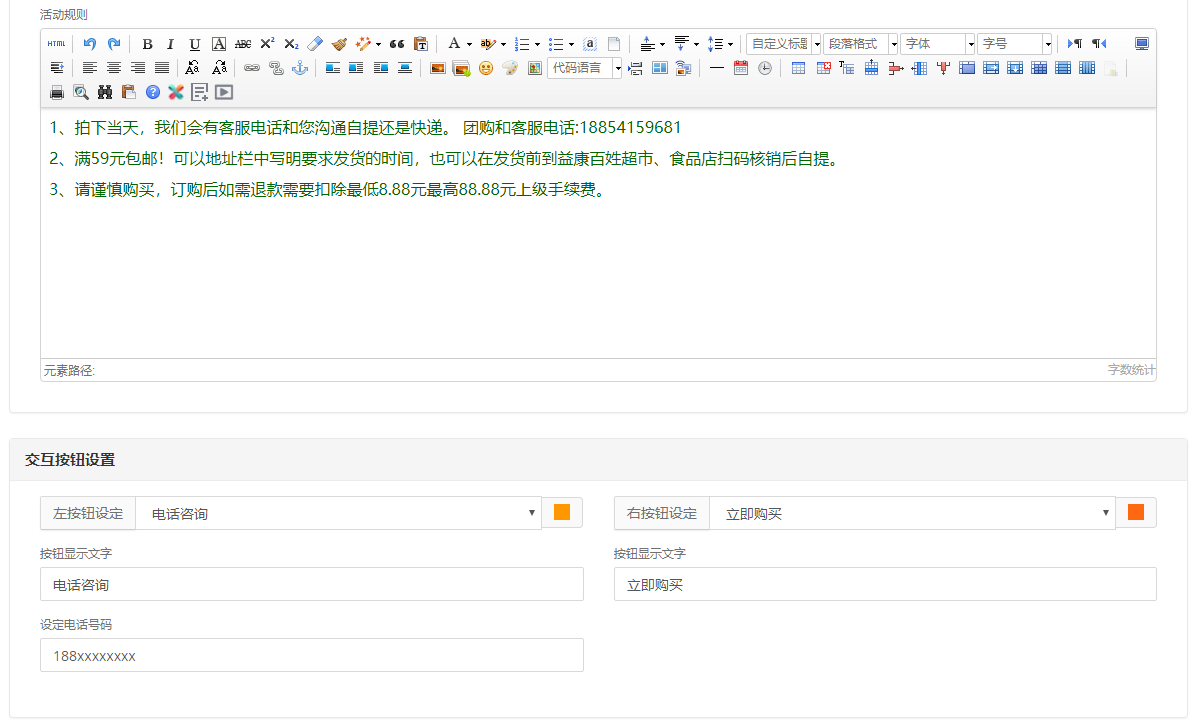Click the blue help question mark icon
Screen dimensions: 1197x724
(152, 92)
